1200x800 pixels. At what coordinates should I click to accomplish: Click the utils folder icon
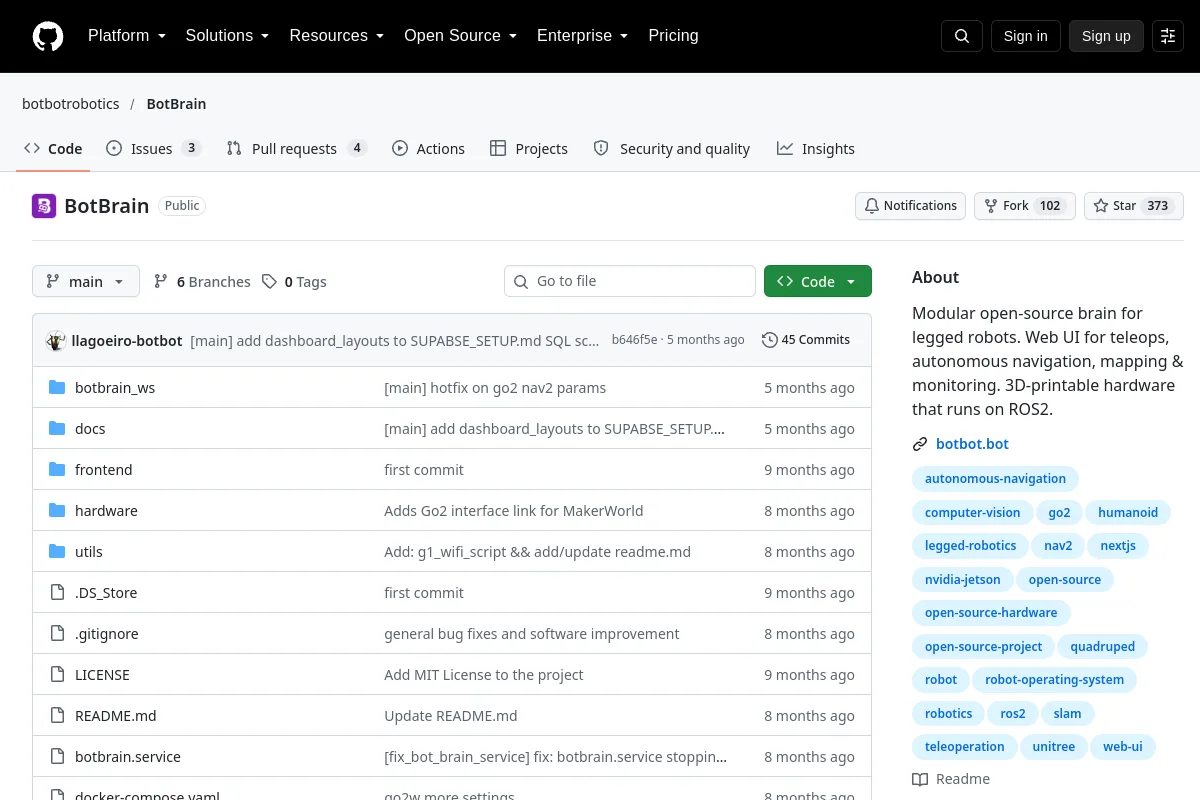[x=57, y=551]
